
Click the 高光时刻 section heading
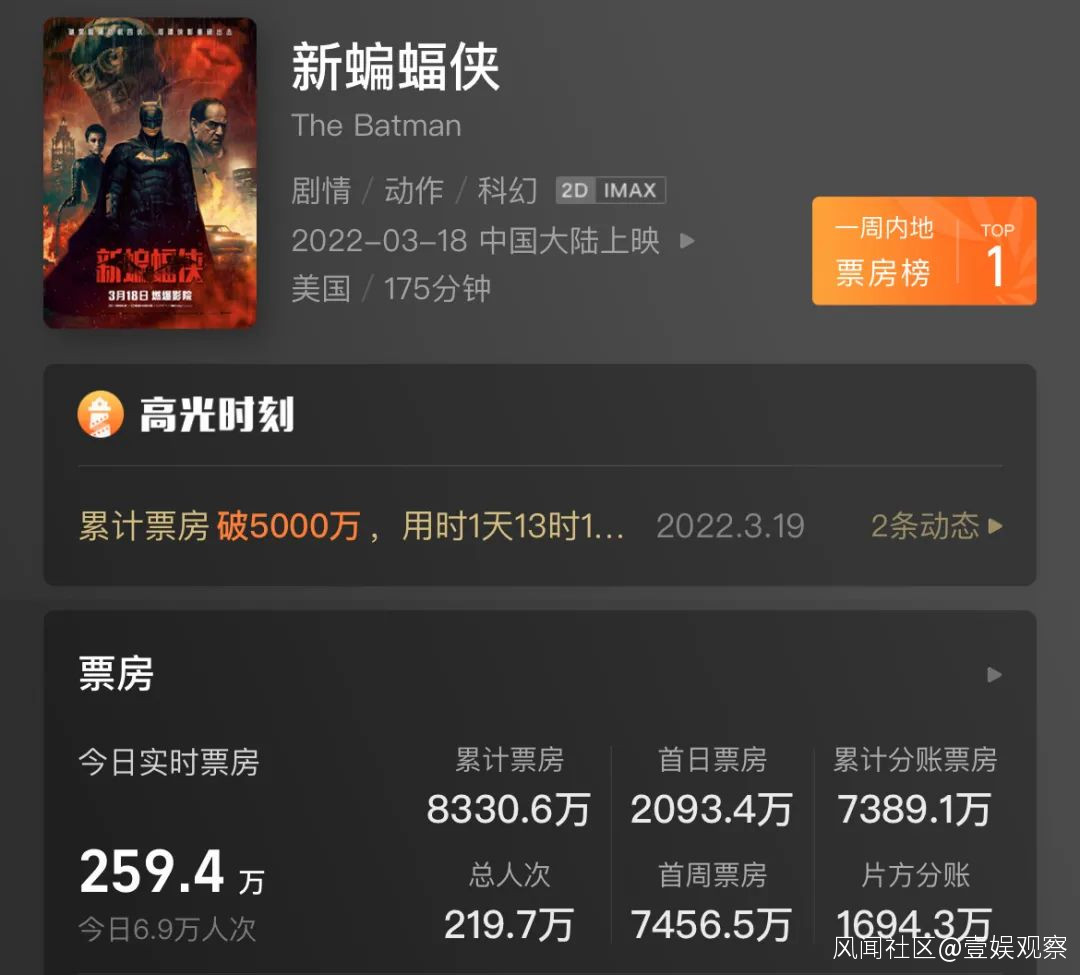tap(217, 415)
